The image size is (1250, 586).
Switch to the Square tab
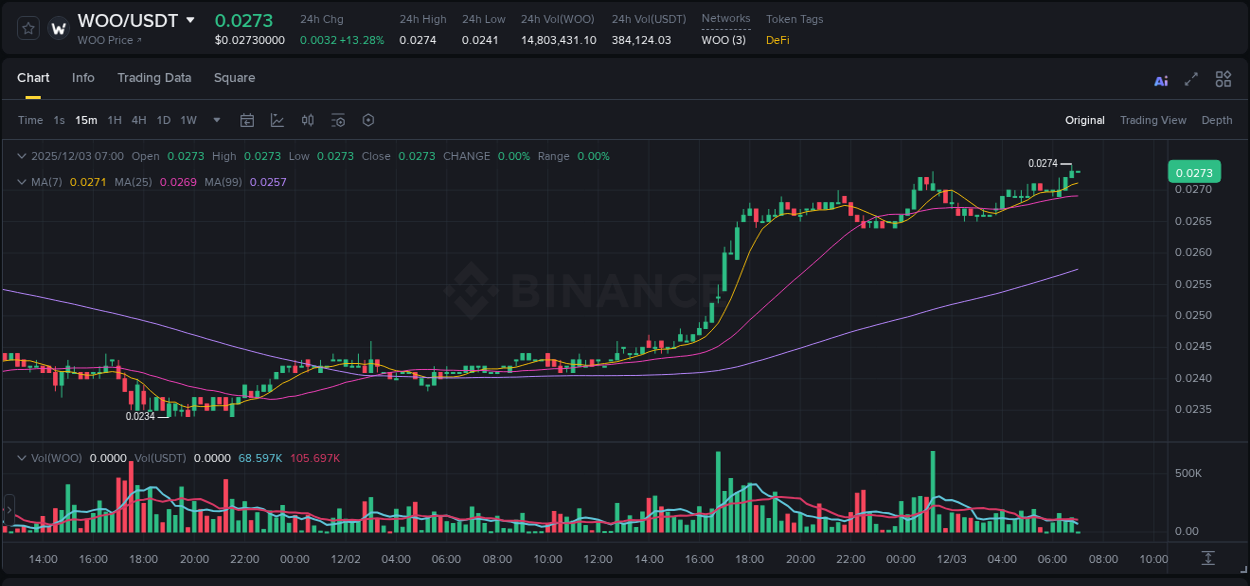click(235, 78)
